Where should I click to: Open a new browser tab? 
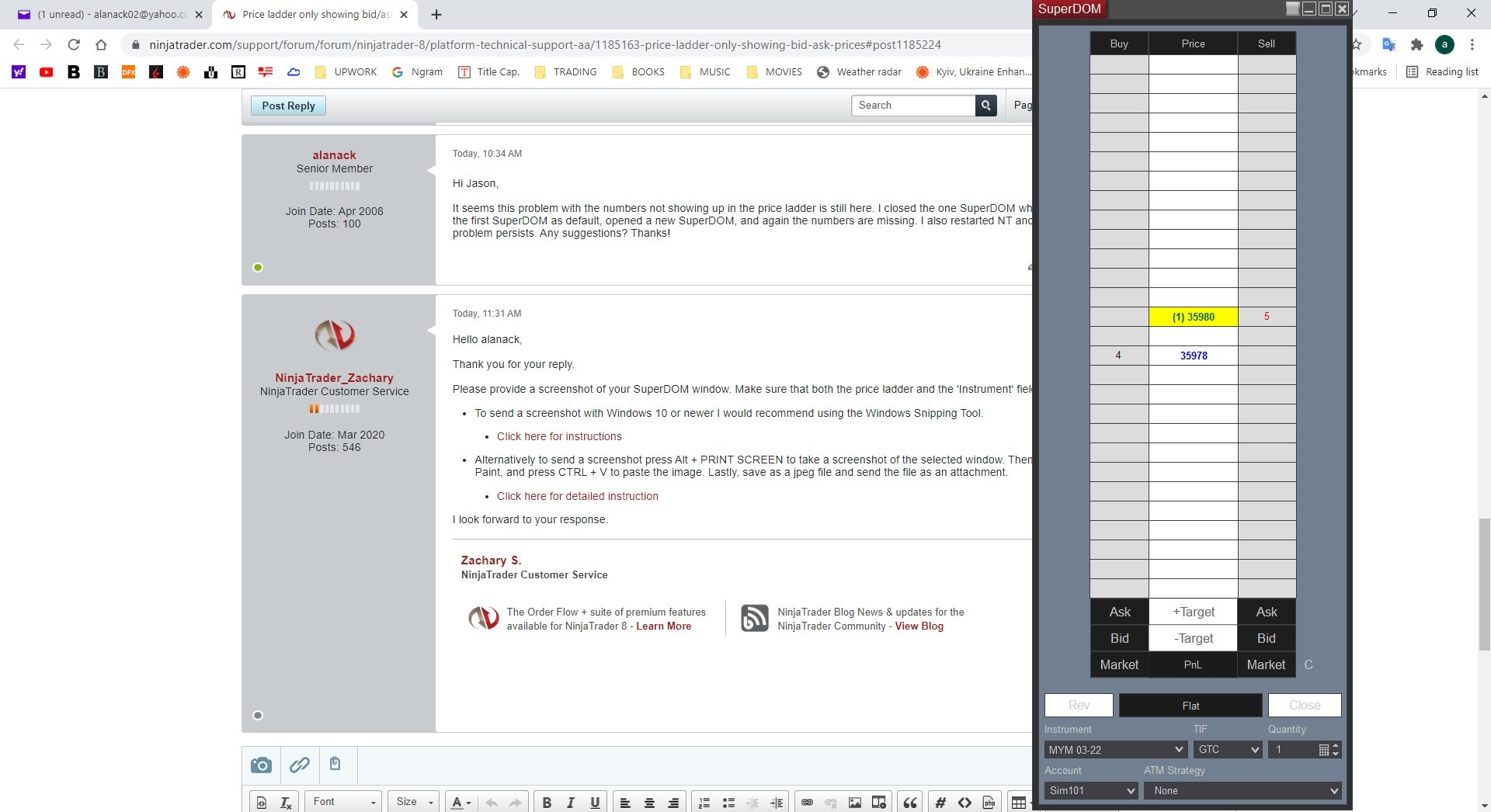click(436, 15)
